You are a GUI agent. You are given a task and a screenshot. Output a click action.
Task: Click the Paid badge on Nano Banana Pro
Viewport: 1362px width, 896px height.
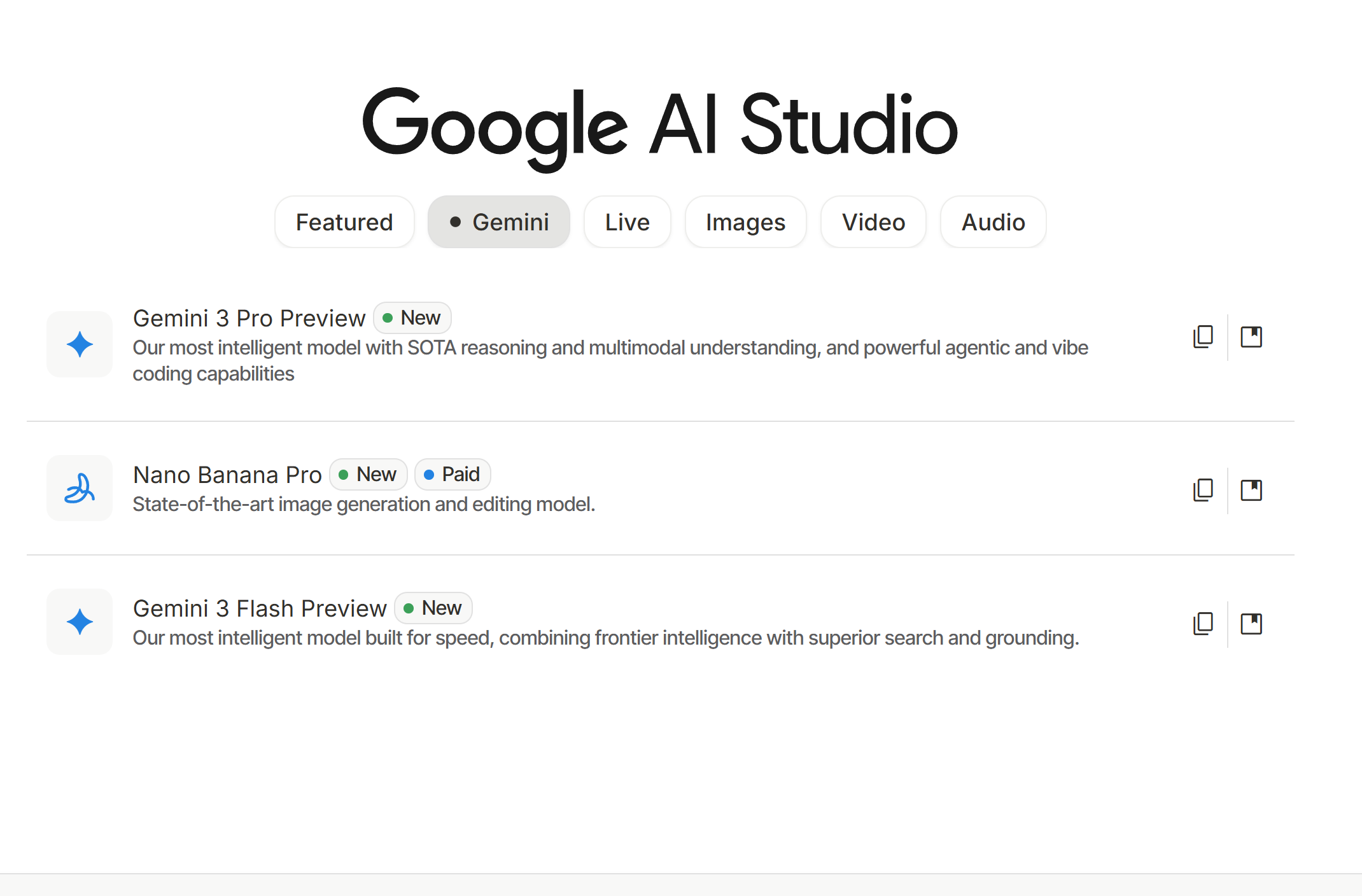coord(453,475)
